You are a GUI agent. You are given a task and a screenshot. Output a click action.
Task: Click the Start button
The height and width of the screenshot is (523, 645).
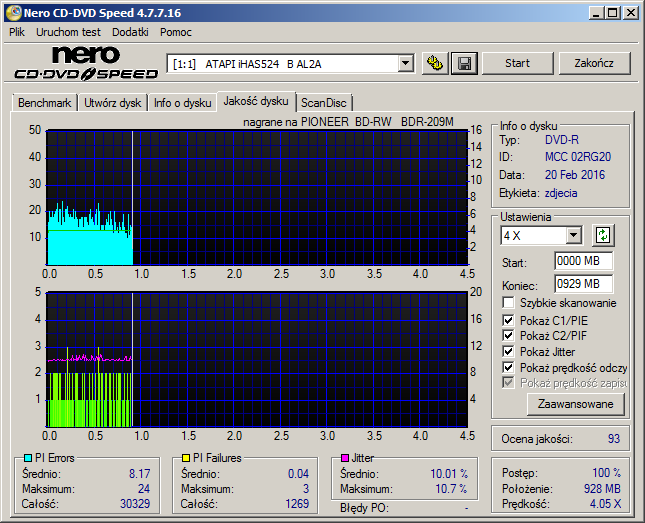click(517, 63)
